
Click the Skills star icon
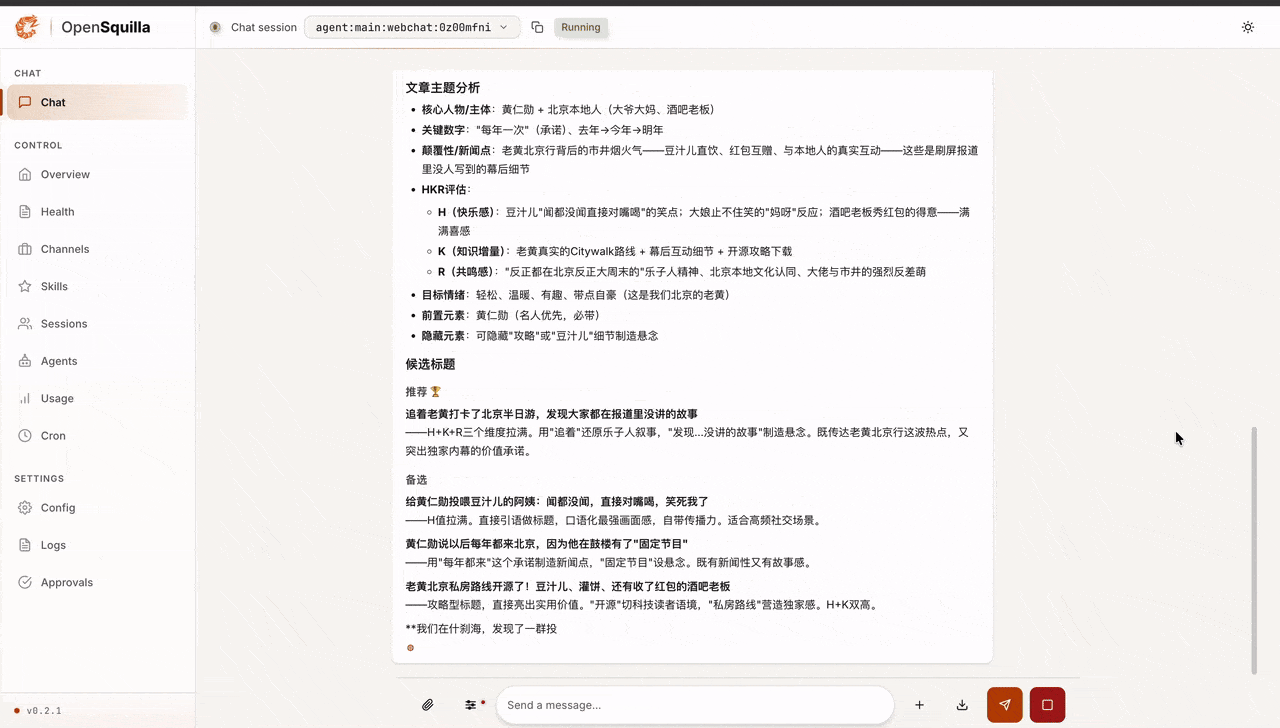25,286
